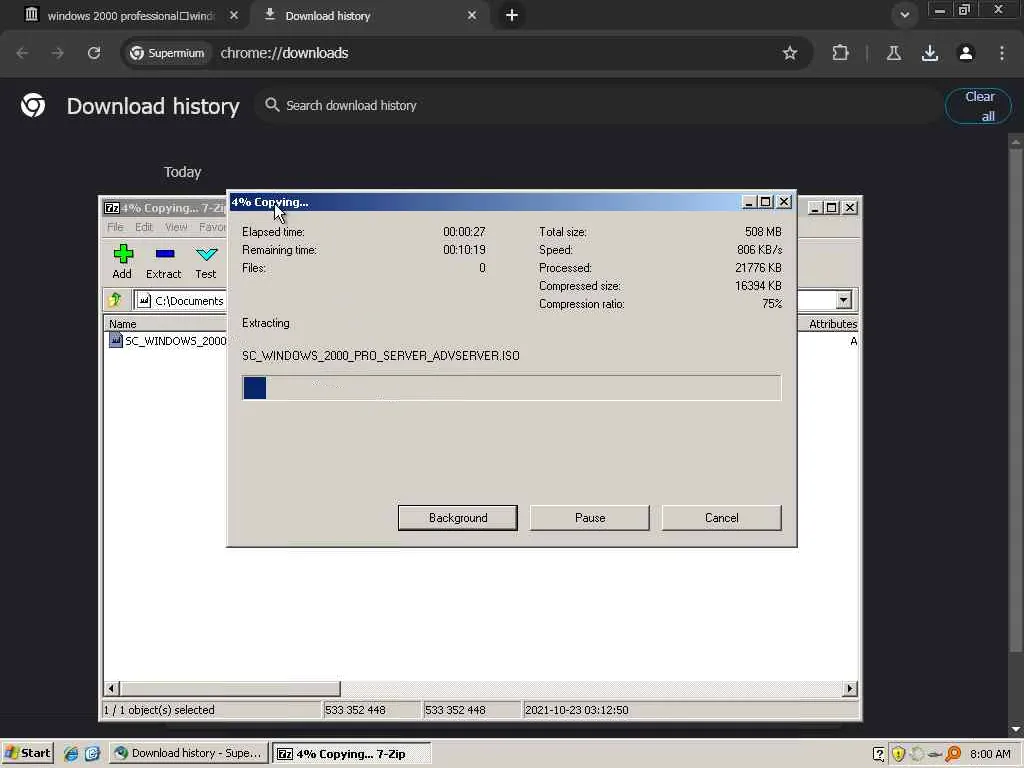Open the browser three-dot menu
The image size is (1024, 768).
1001,53
